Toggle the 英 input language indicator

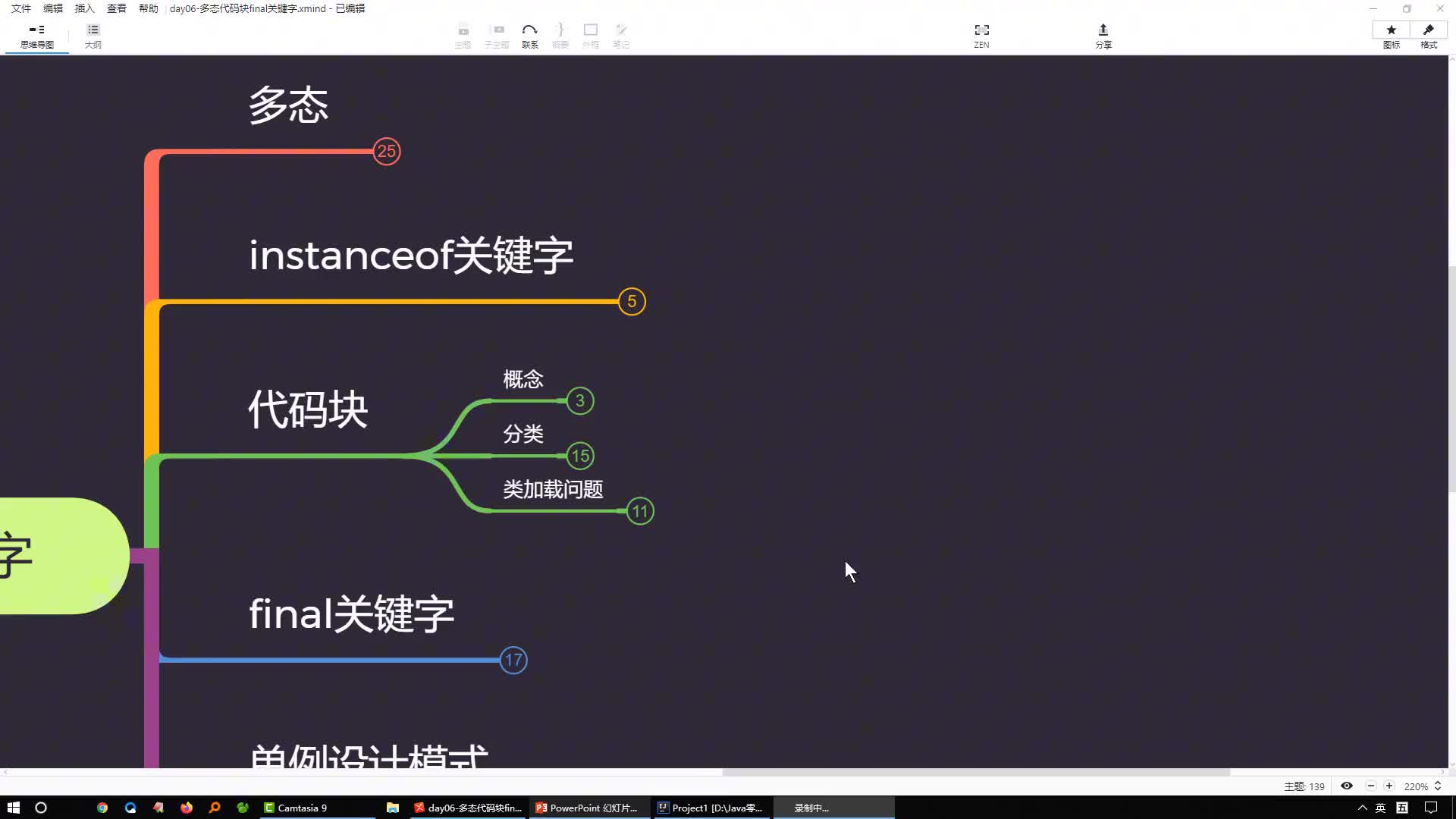[1381, 808]
